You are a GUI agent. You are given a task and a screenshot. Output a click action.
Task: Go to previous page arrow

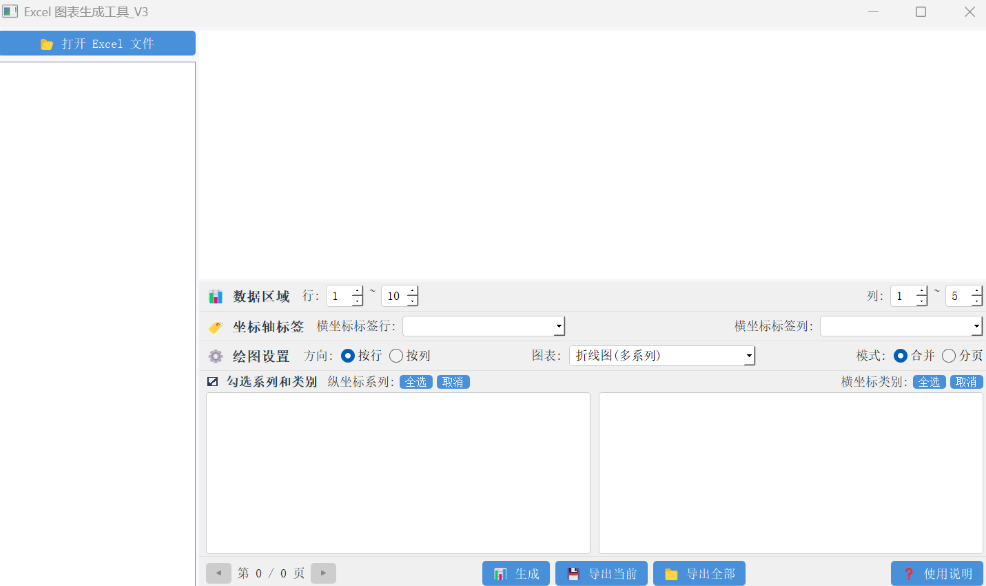218,573
